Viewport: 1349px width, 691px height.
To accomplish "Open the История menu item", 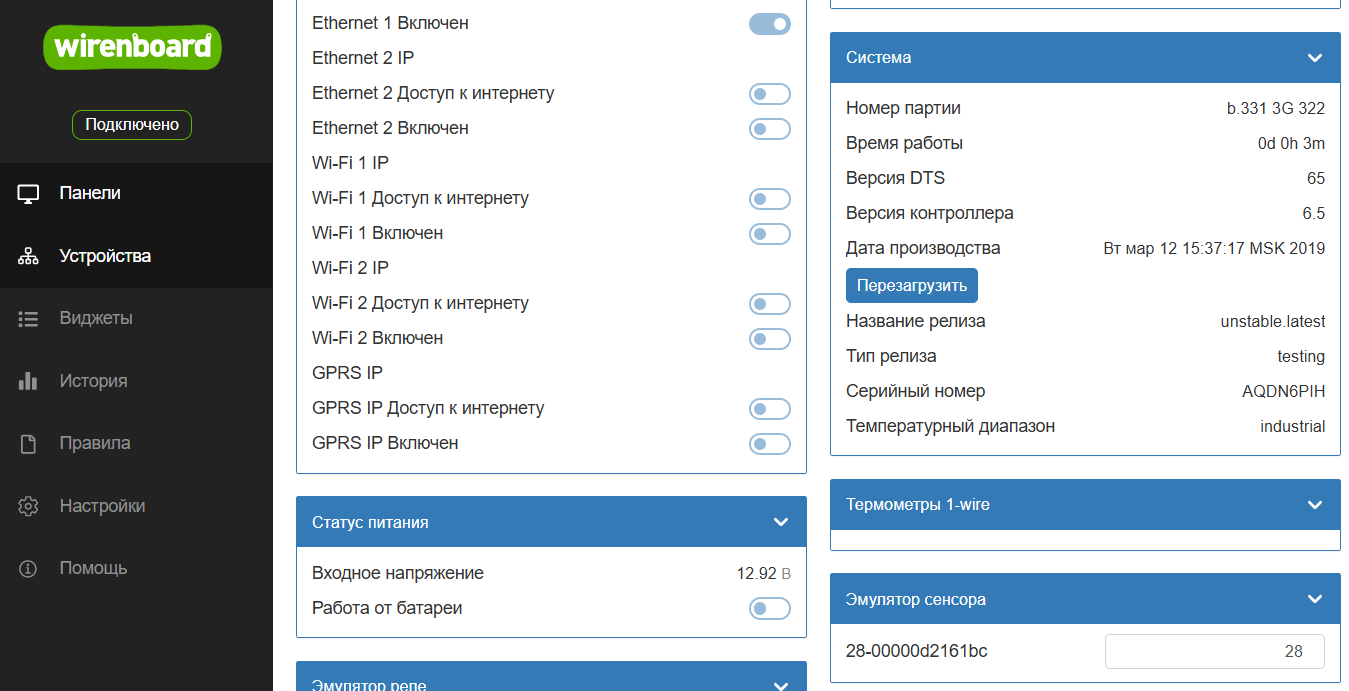I will [93, 381].
